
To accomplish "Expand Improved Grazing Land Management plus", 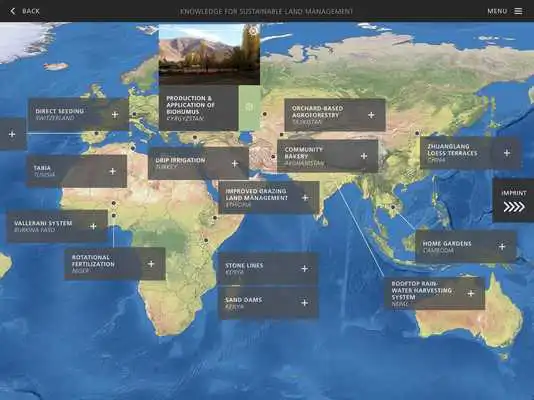I will click(305, 197).
